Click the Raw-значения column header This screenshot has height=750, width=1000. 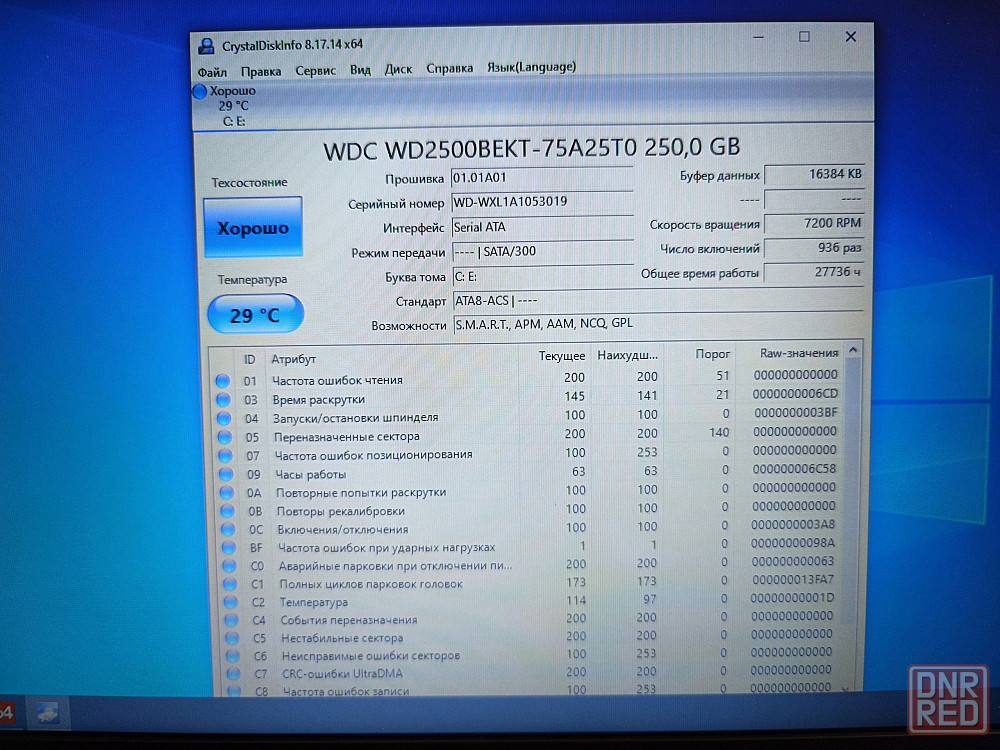click(798, 353)
